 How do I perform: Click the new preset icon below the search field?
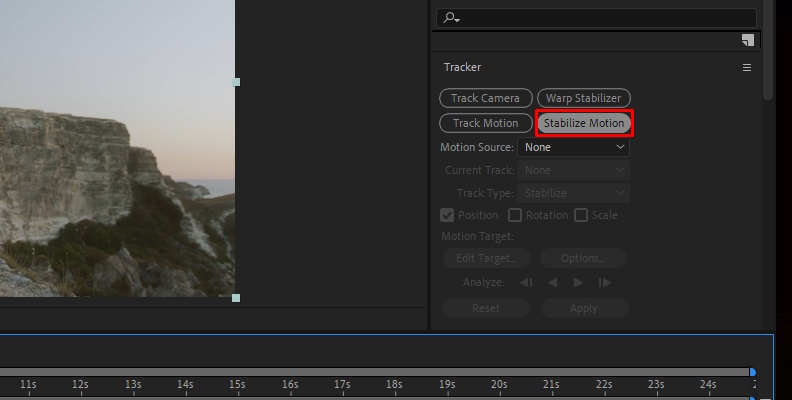748,40
